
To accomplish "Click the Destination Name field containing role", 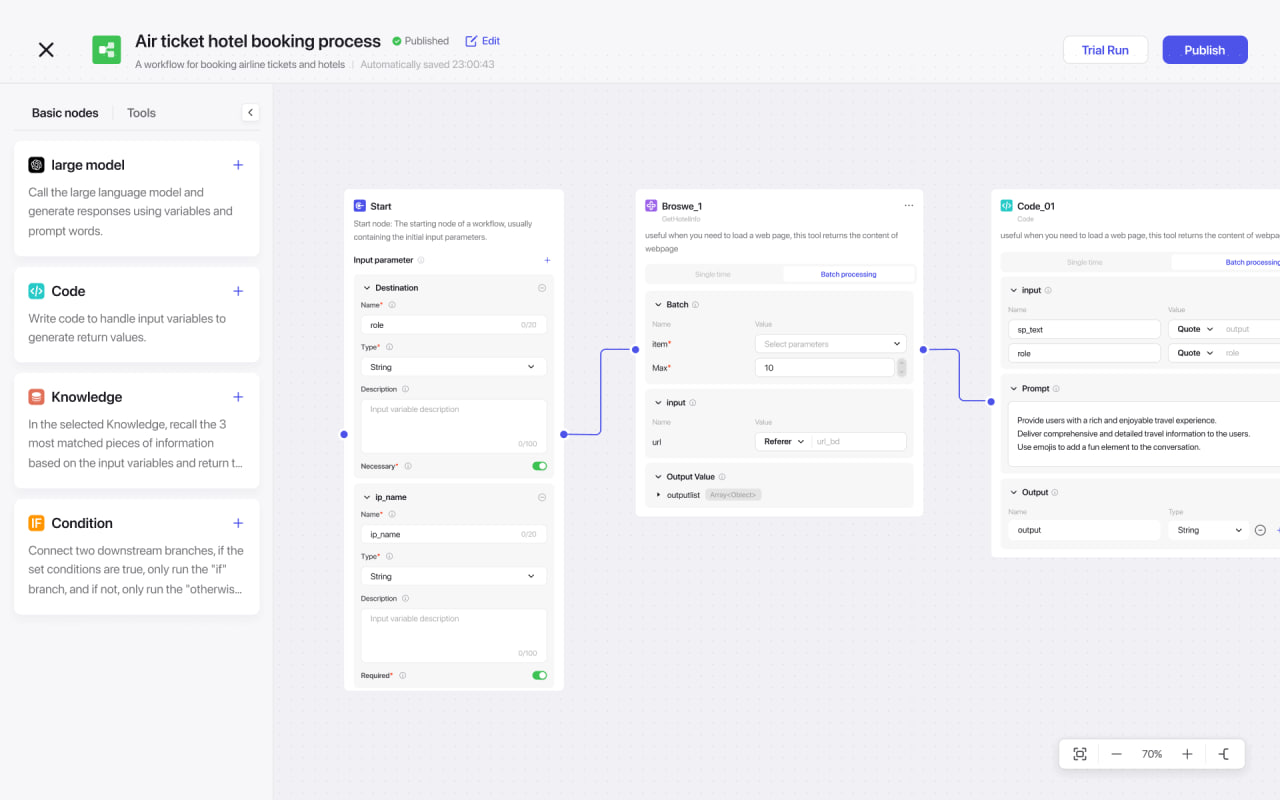I will tap(453, 325).
